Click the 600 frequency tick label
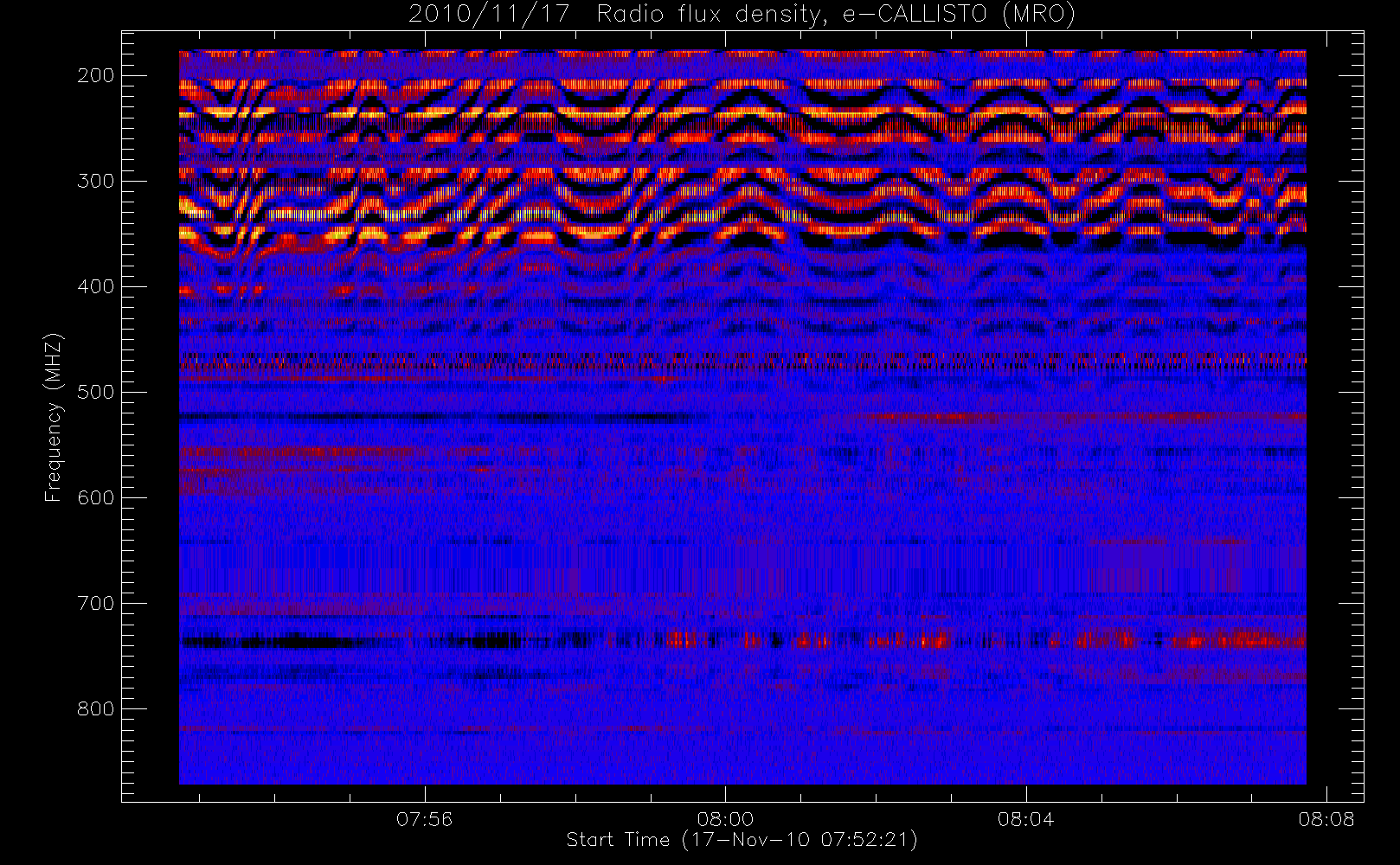 point(96,497)
